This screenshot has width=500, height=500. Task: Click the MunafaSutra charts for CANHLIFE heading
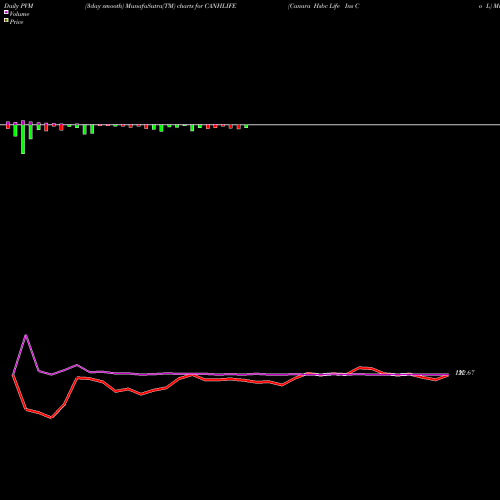tap(161, 6)
